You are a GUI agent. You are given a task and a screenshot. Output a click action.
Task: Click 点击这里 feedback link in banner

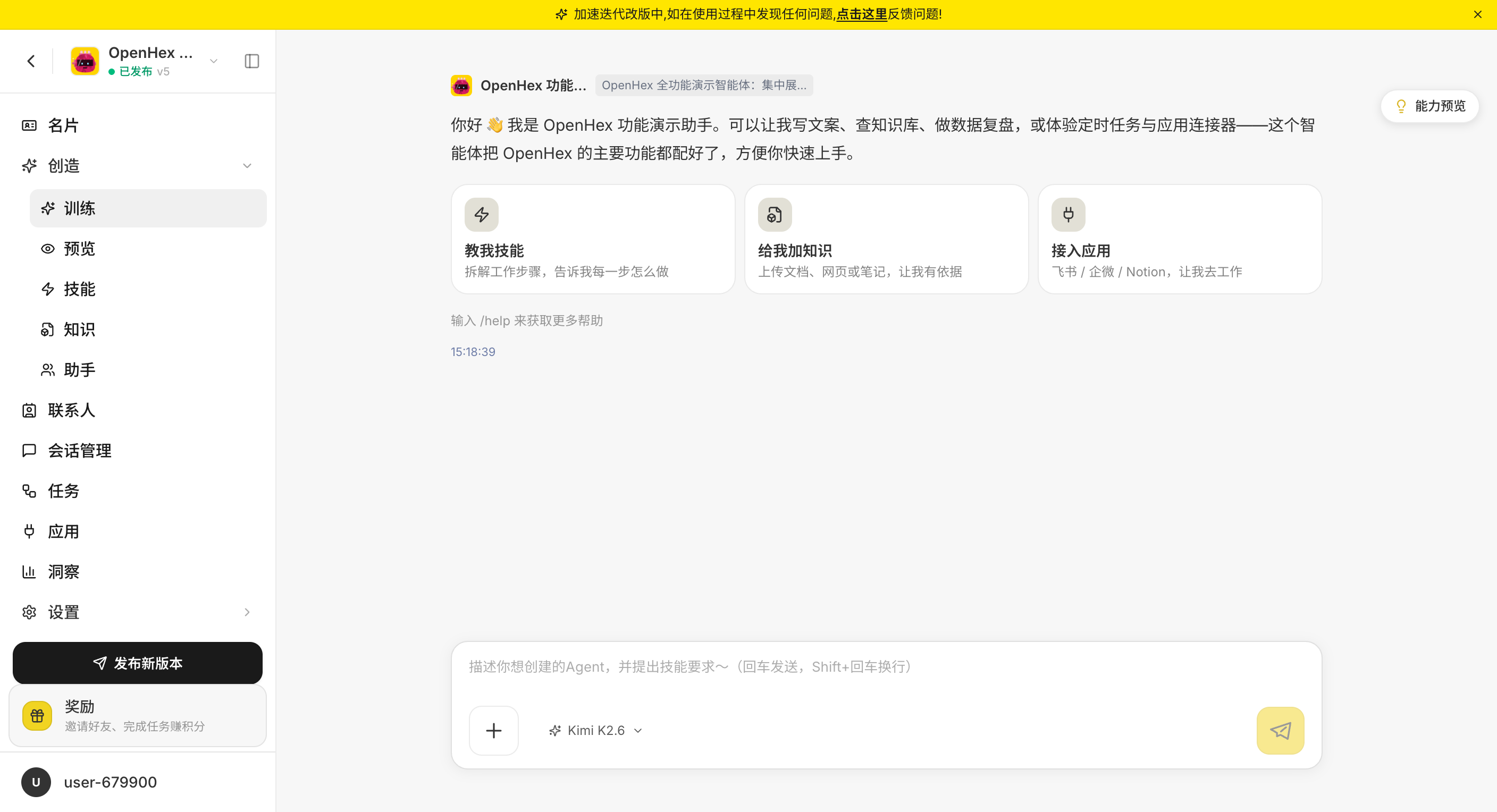[862, 14]
